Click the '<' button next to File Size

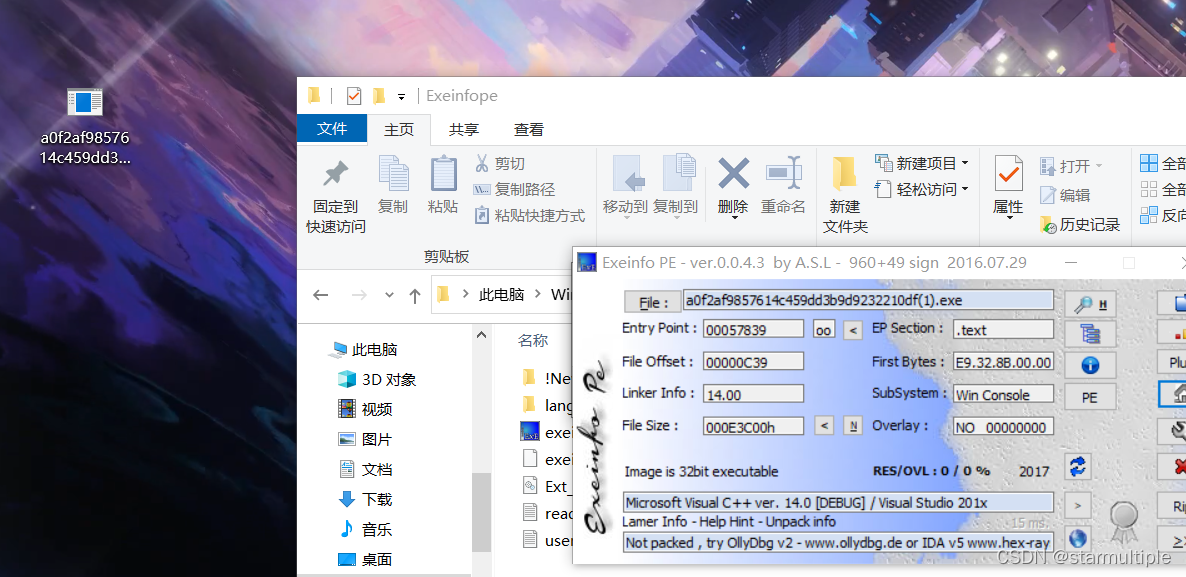click(x=824, y=426)
